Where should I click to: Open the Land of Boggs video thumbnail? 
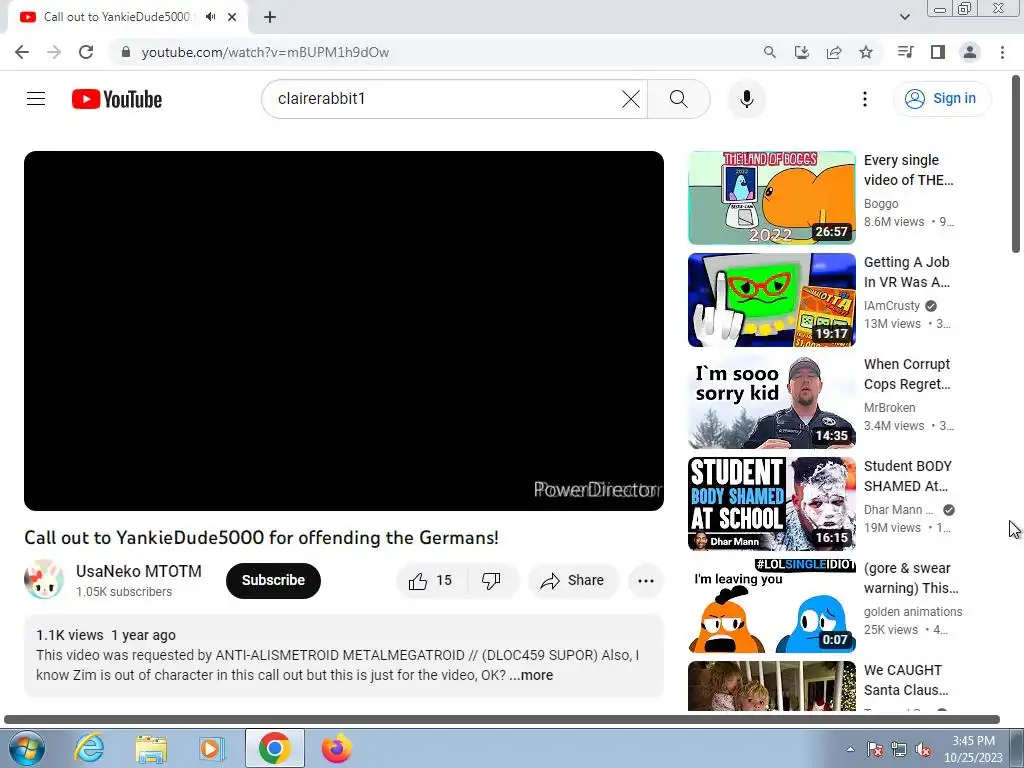pyautogui.click(x=771, y=198)
